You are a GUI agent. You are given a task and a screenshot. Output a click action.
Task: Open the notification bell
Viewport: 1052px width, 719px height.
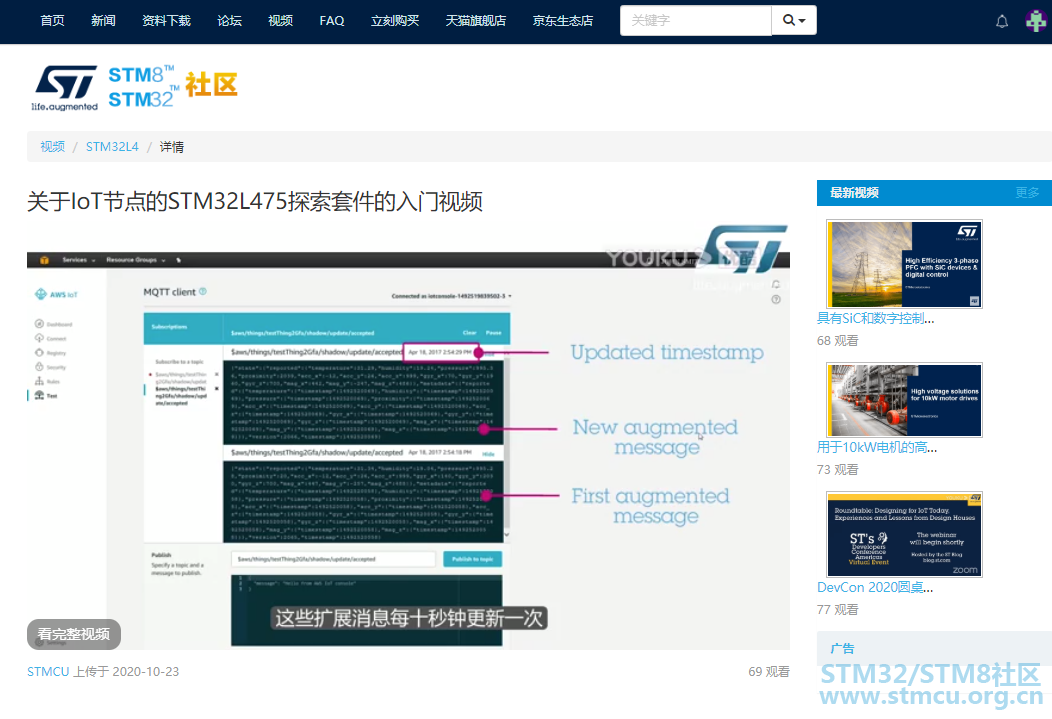coord(1002,21)
